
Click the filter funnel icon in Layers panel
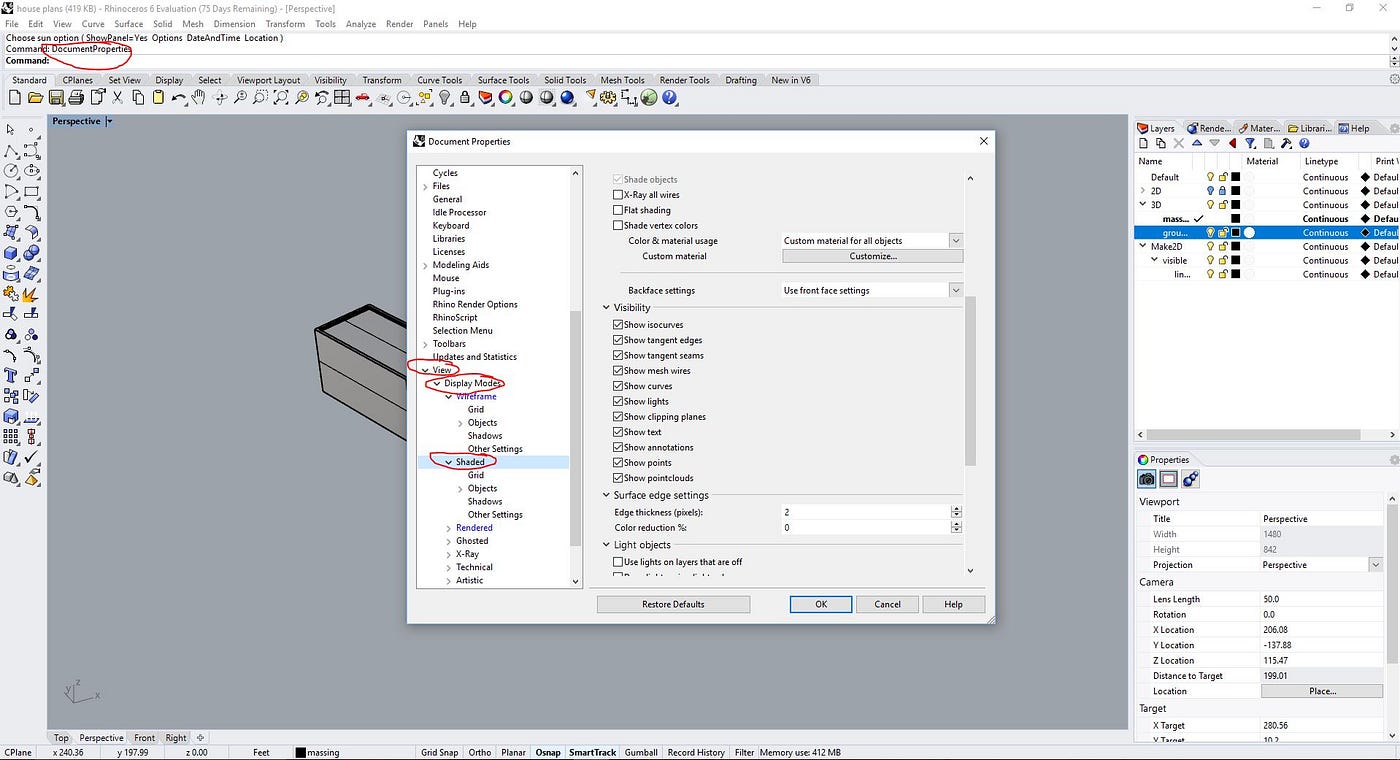pos(1251,144)
